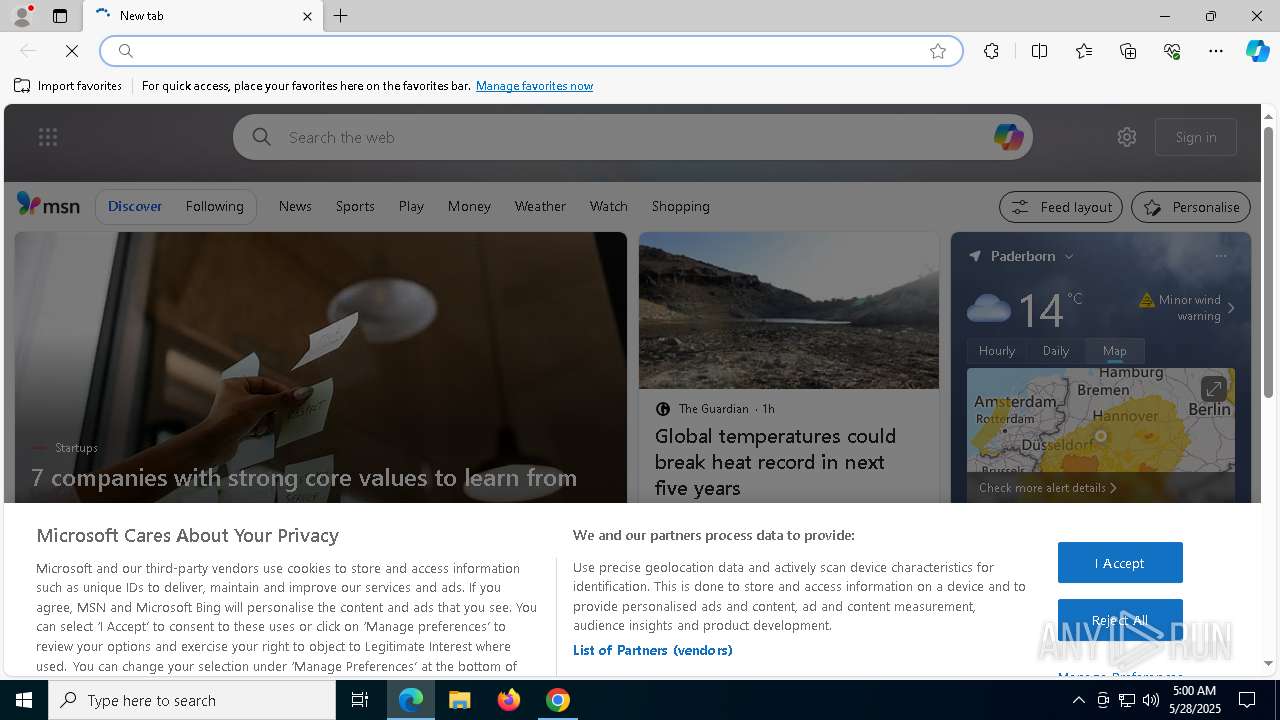The width and height of the screenshot is (1280, 720).
Task: Open Copilot icon in web search box
Action: [x=1008, y=137]
